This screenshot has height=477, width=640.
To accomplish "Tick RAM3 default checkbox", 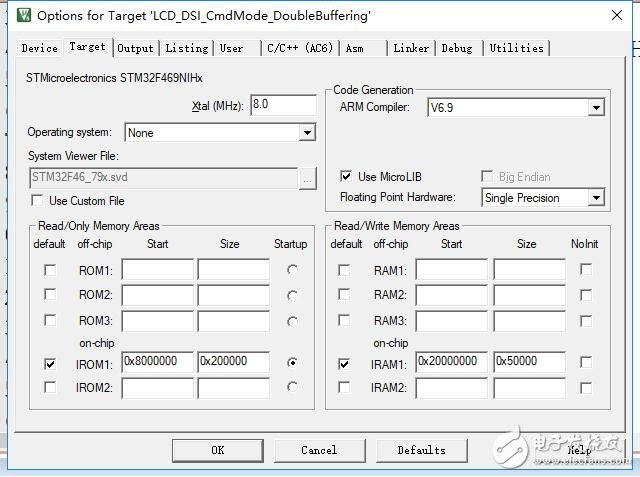I will point(344,320).
